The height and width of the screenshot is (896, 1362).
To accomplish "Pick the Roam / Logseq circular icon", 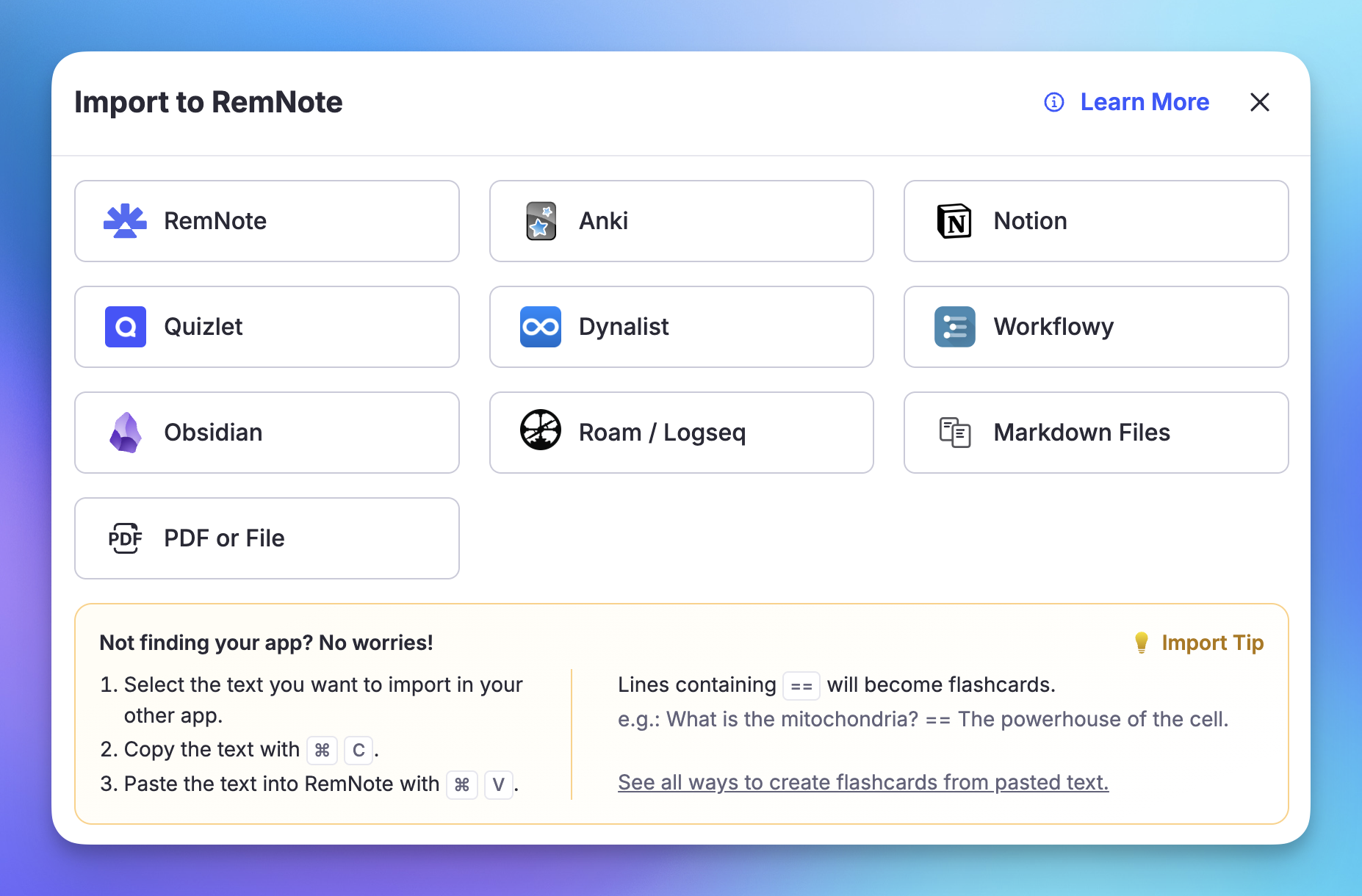I will [x=541, y=430].
